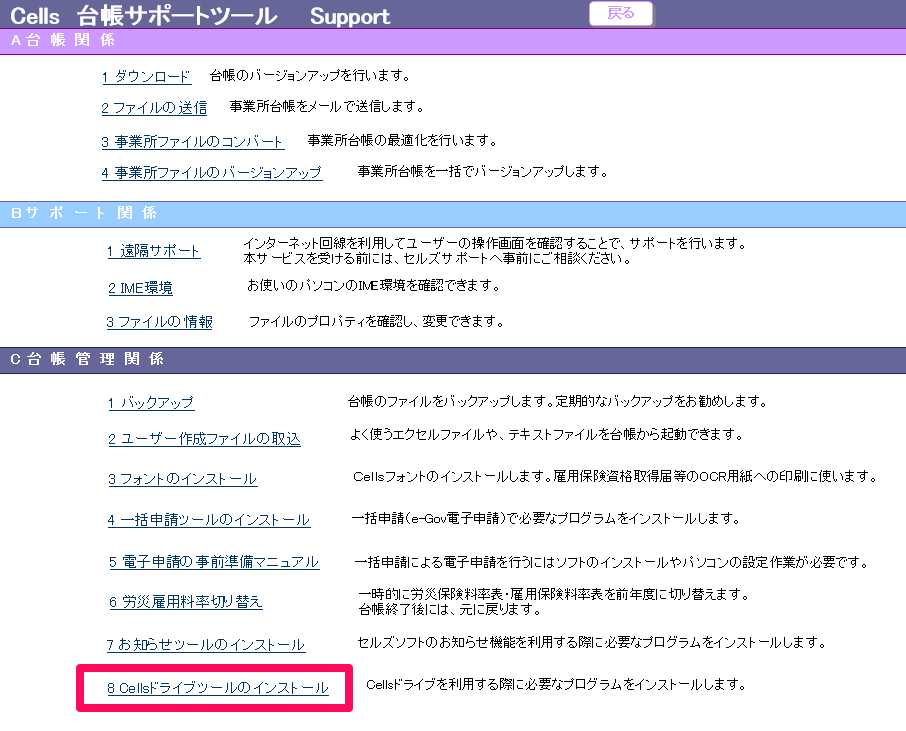The width and height of the screenshot is (906, 731).
Task: Open the 1 ダウンロード link
Action: (146, 77)
